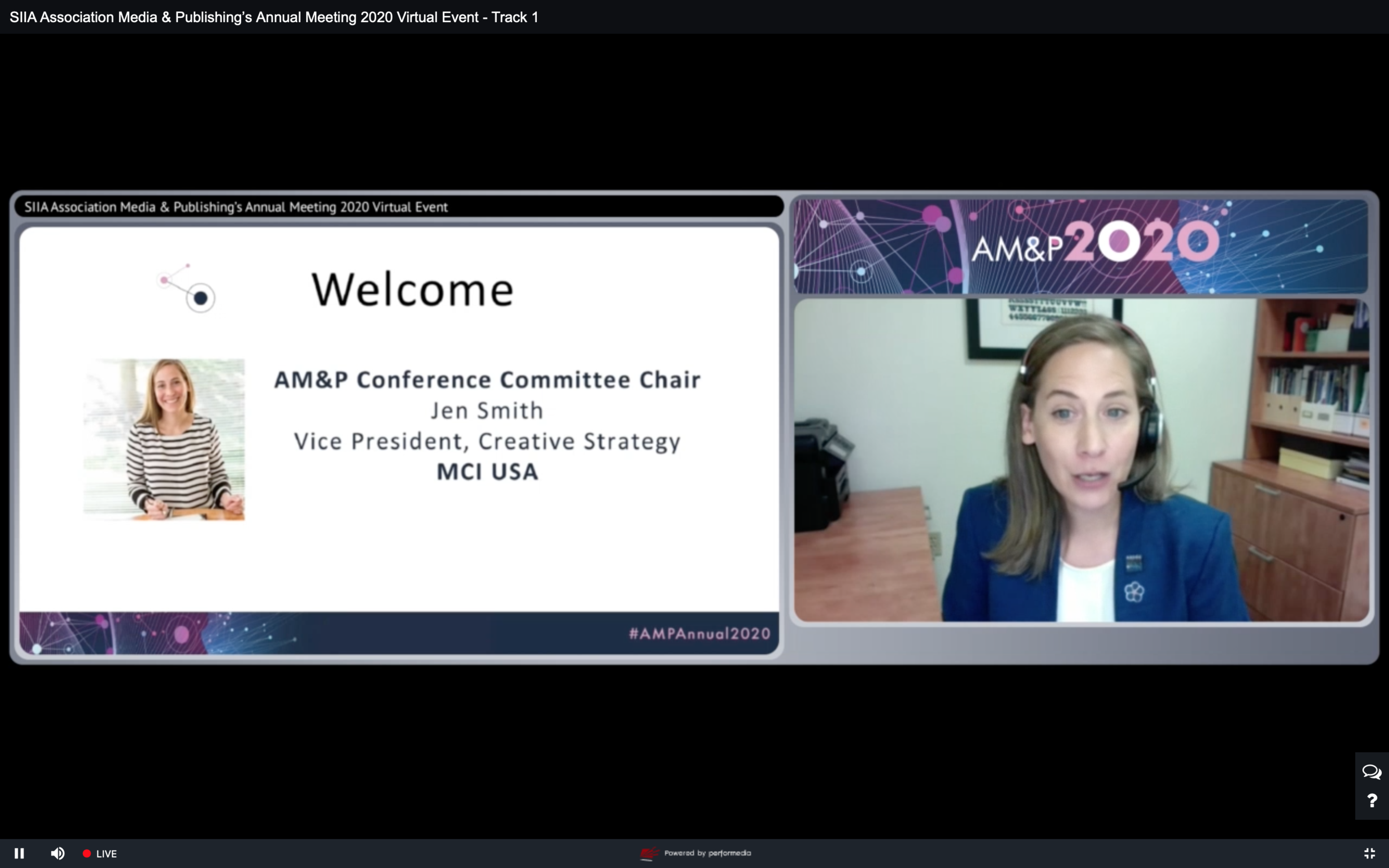Pause the live stream playback
The height and width of the screenshot is (868, 1389).
point(19,853)
